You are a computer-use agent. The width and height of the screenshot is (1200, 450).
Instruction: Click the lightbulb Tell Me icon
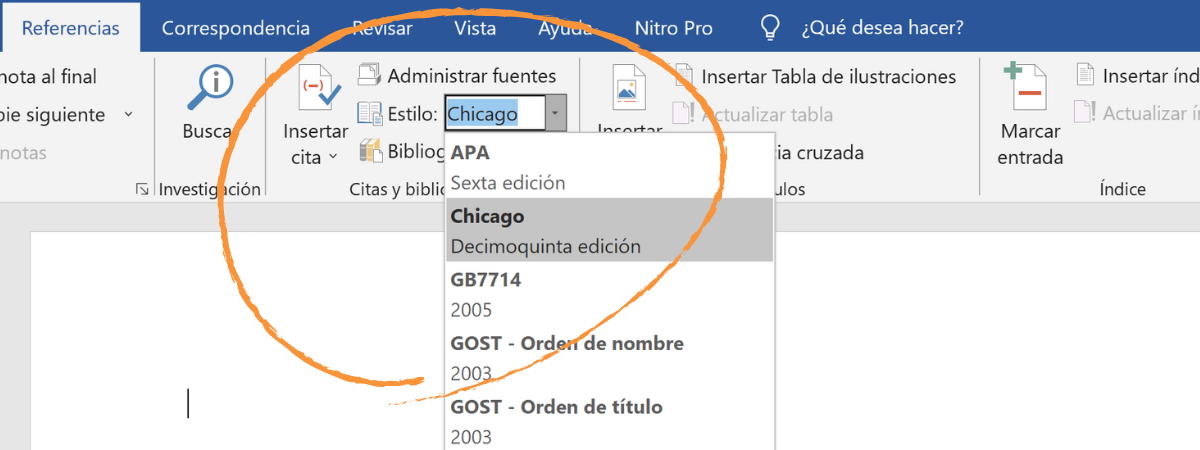(770, 28)
